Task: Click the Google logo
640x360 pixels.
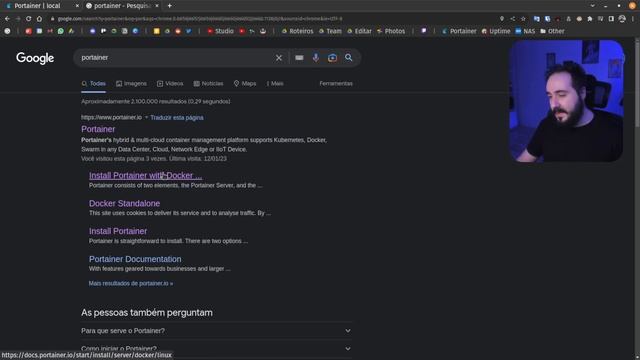Action: (x=35, y=58)
